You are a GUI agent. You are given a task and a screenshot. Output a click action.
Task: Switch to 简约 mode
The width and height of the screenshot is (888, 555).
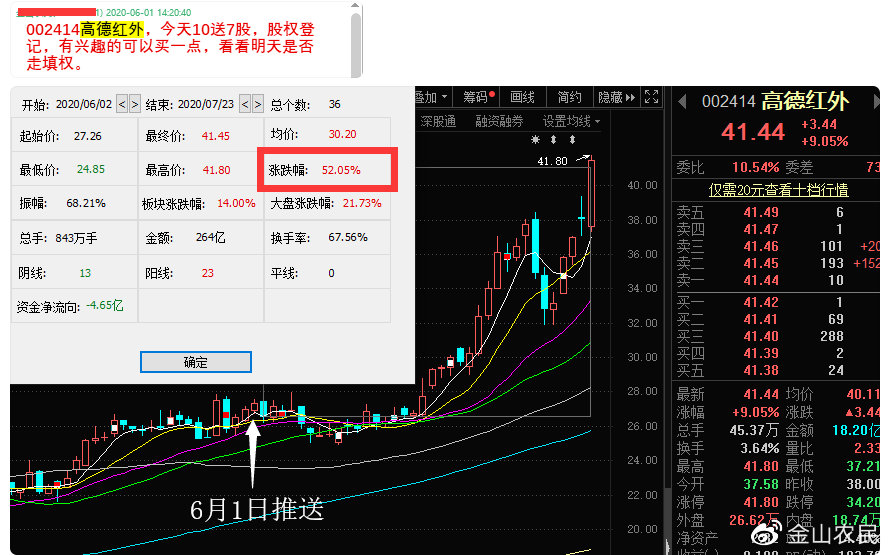[x=569, y=97]
